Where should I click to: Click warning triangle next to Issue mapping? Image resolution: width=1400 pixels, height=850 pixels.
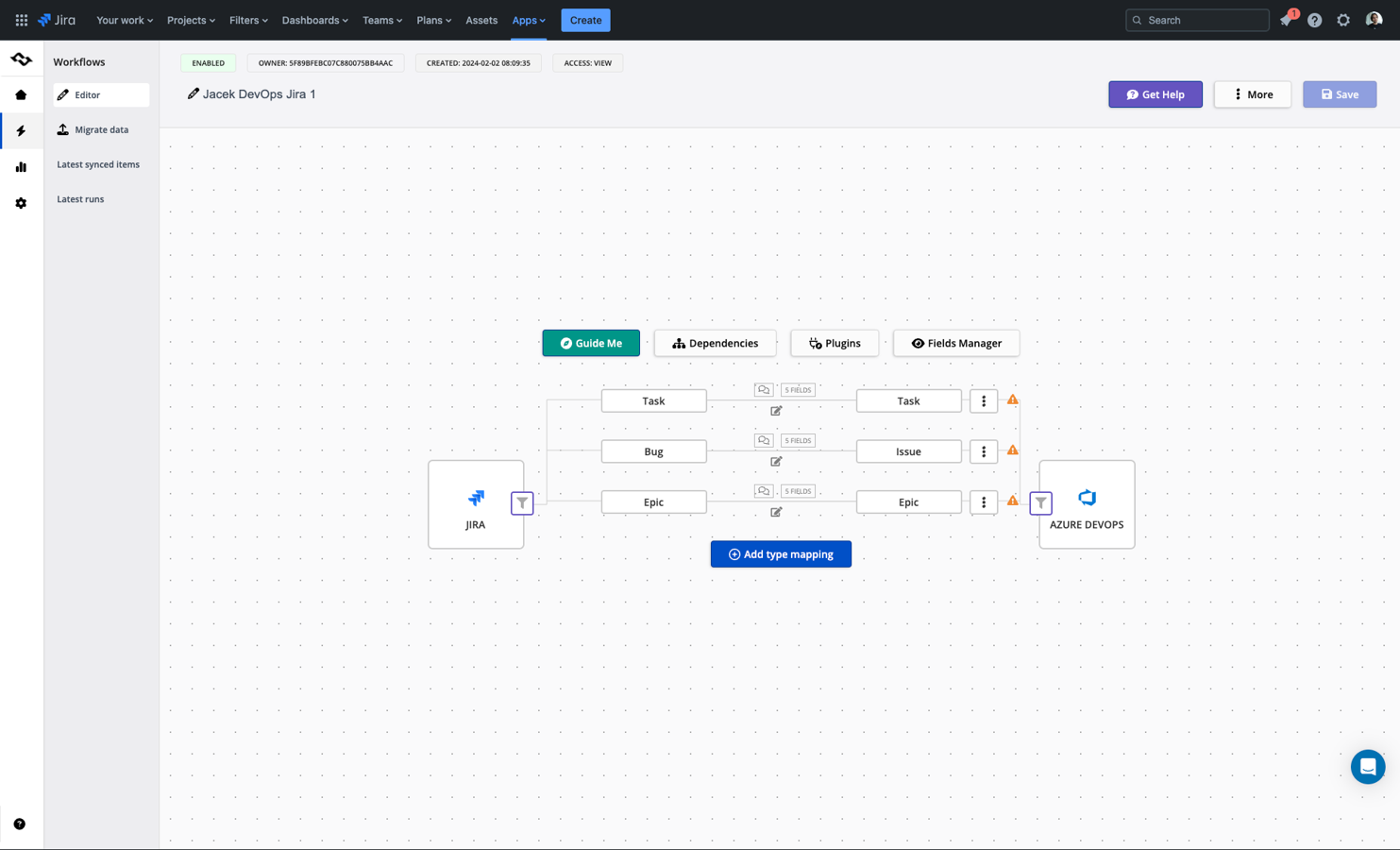coord(1013,450)
